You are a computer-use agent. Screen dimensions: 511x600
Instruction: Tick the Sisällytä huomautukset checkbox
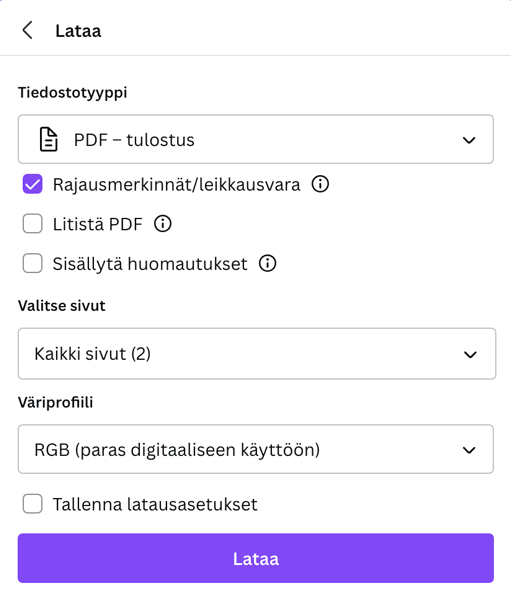click(33, 264)
